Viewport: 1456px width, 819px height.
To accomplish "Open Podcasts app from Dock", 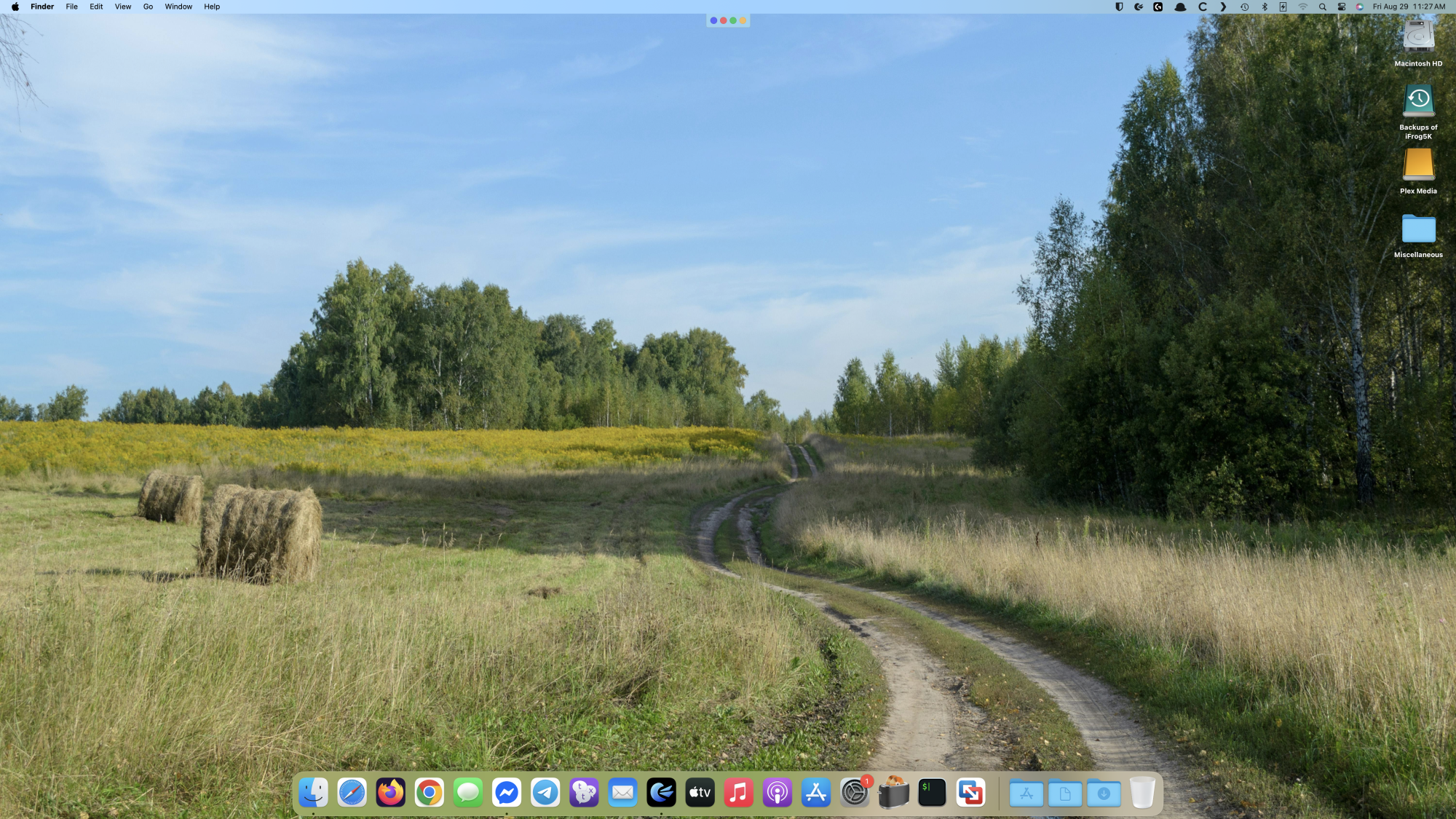I will [x=777, y=793].
